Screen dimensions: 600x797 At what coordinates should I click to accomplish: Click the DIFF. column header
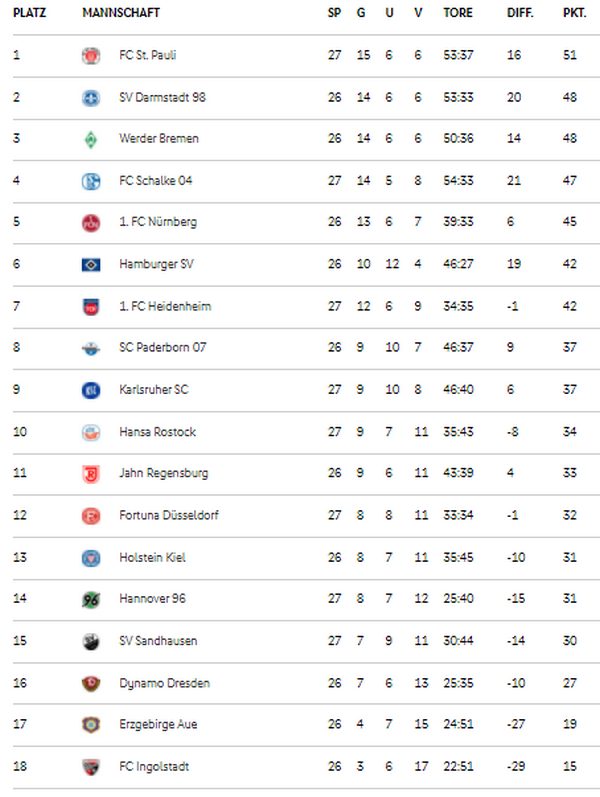(520, 13)
